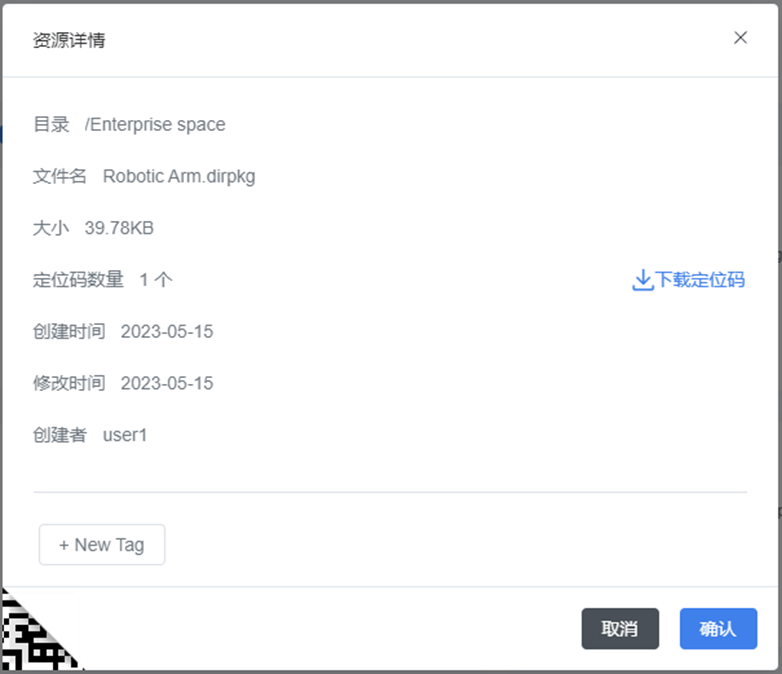Image resolution: width=782 pixels, height=674 pixels.
Task: Click the 定位码数量 label
Action: (78, 280)
